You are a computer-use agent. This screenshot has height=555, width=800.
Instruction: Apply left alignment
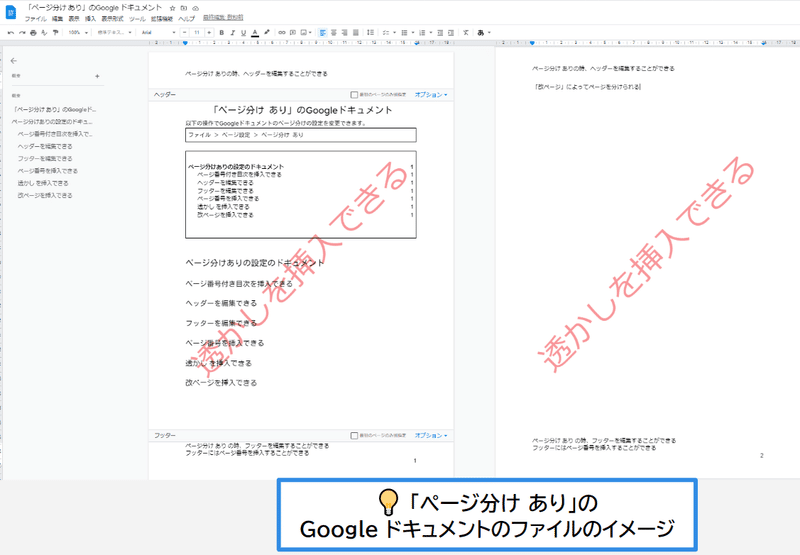coord(323,33)
